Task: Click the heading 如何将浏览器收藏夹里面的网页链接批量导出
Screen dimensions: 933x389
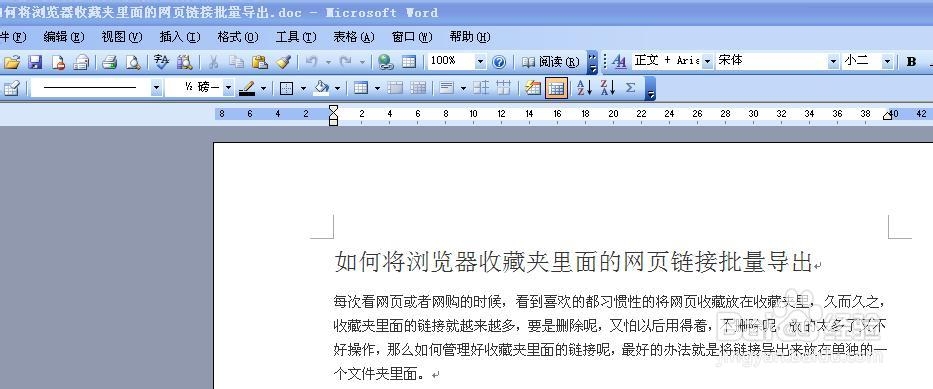Action: (x=574, y=262)
